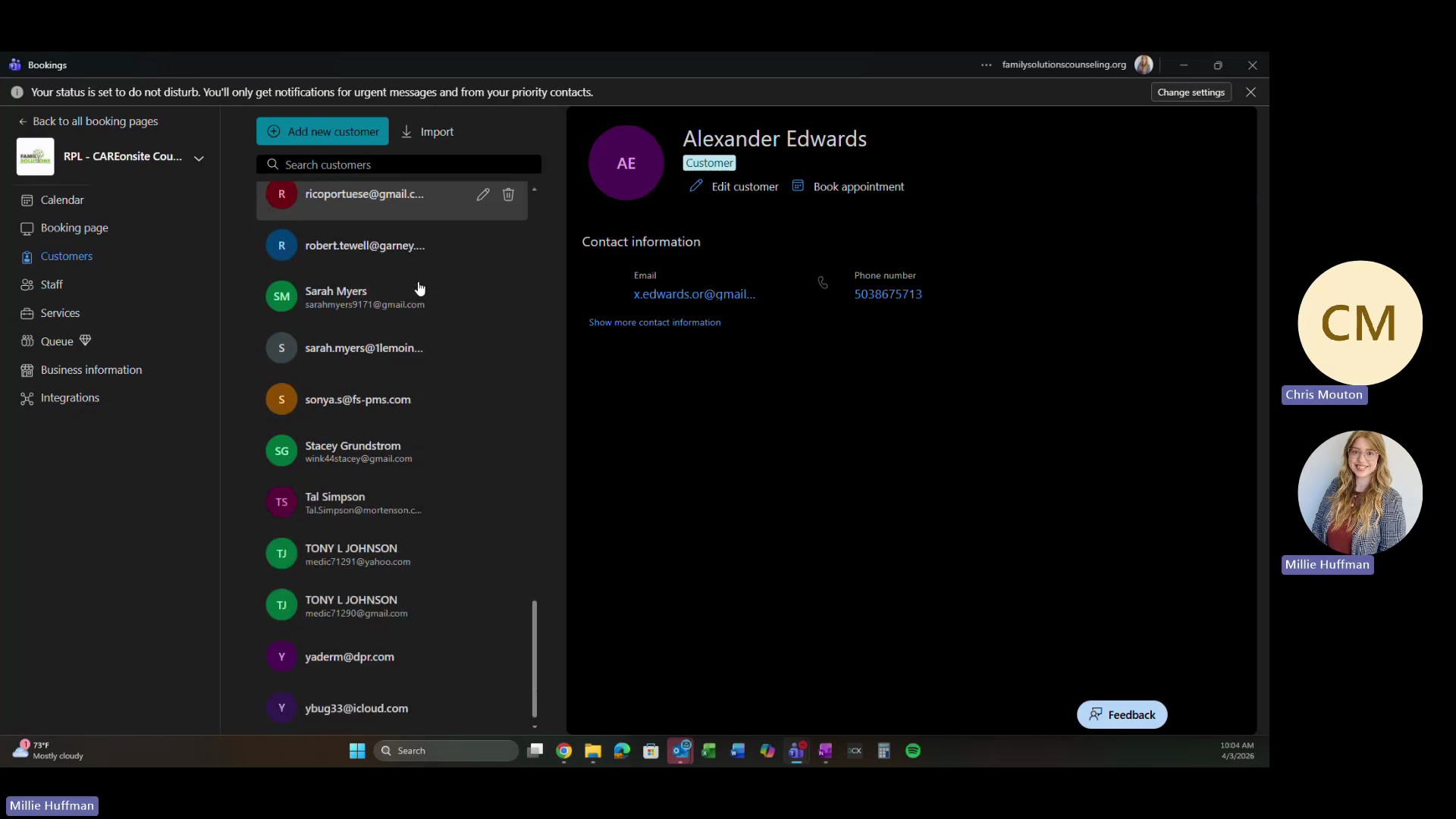The image size is (1456, 819).
Task: Open email link x.edwards.or@gmail...
Action: click(x=695, y=294)
